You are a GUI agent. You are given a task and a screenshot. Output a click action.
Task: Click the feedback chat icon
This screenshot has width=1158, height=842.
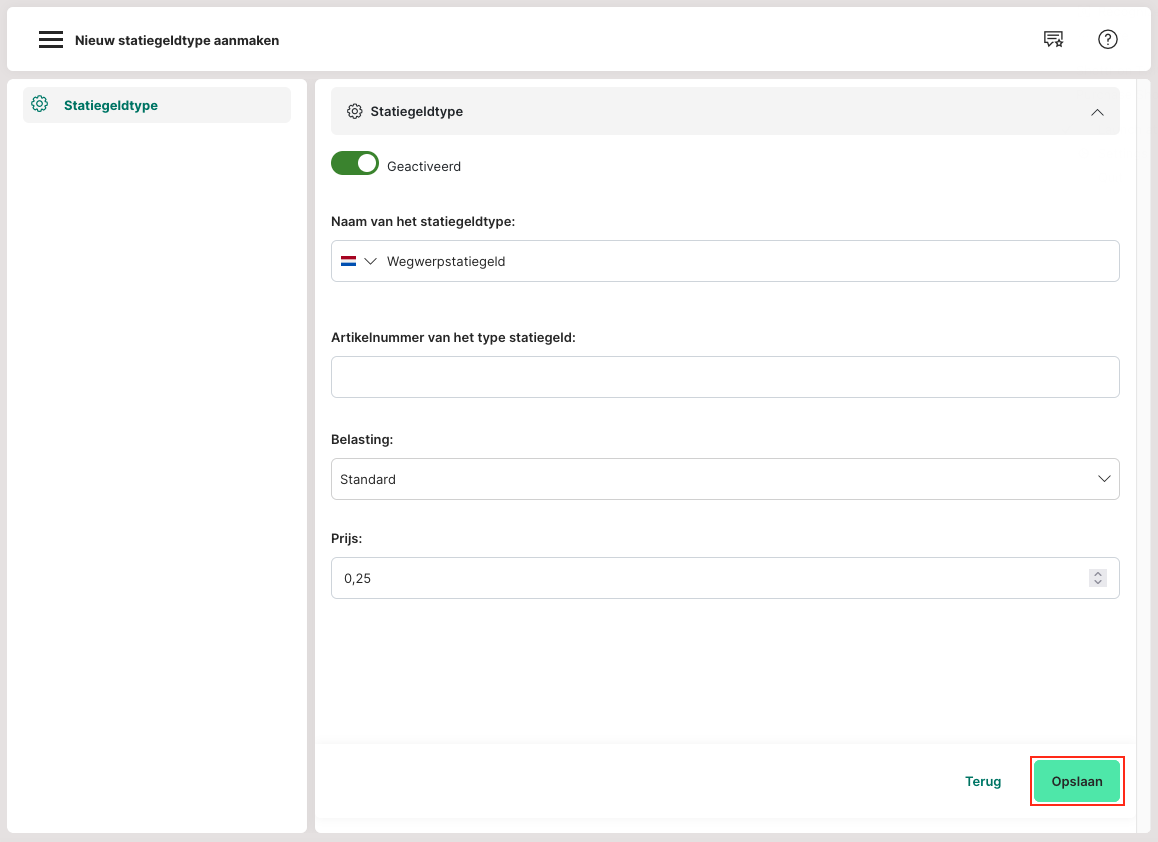point(1053,40)
